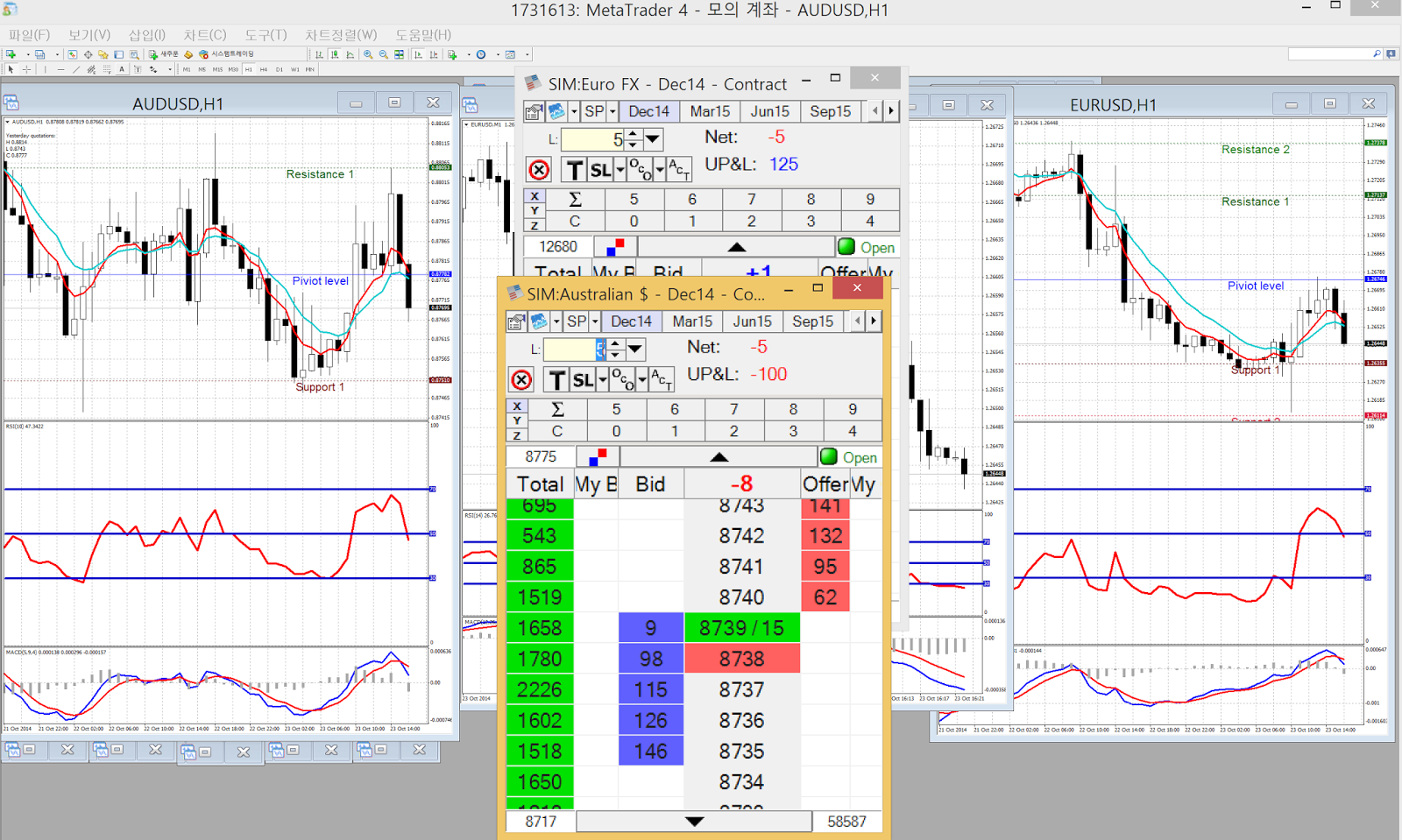The image size is (1402, 840).
Task: Expand the SL dropdown arrow in Australian $ window
Action: [x=603, y=380]
